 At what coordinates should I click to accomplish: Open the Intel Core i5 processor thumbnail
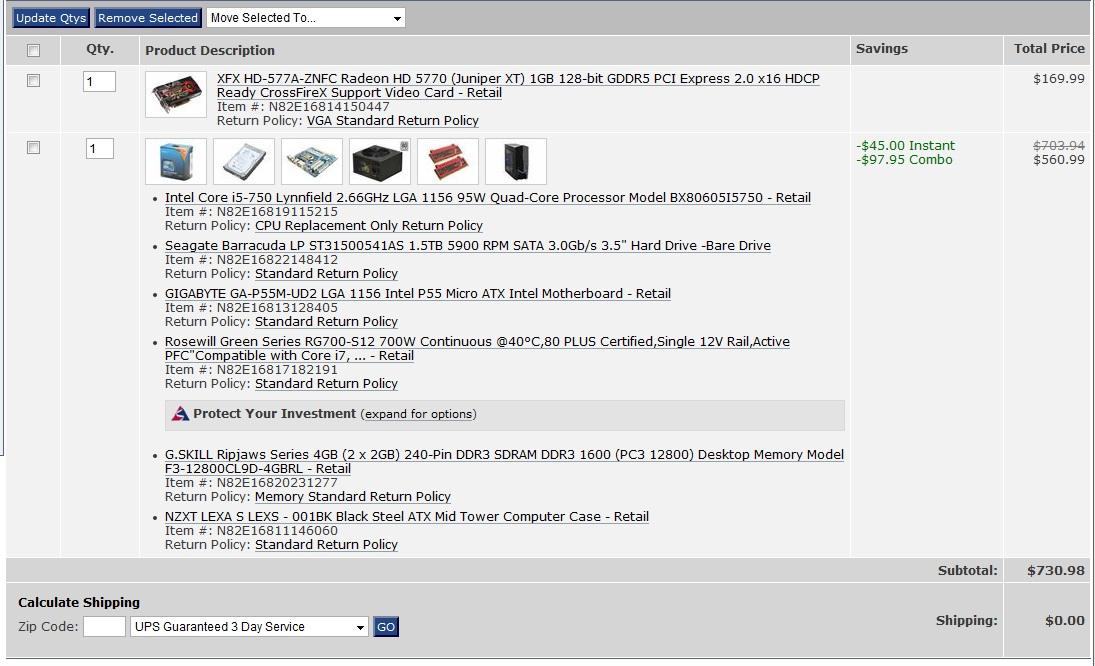point(176,161)
